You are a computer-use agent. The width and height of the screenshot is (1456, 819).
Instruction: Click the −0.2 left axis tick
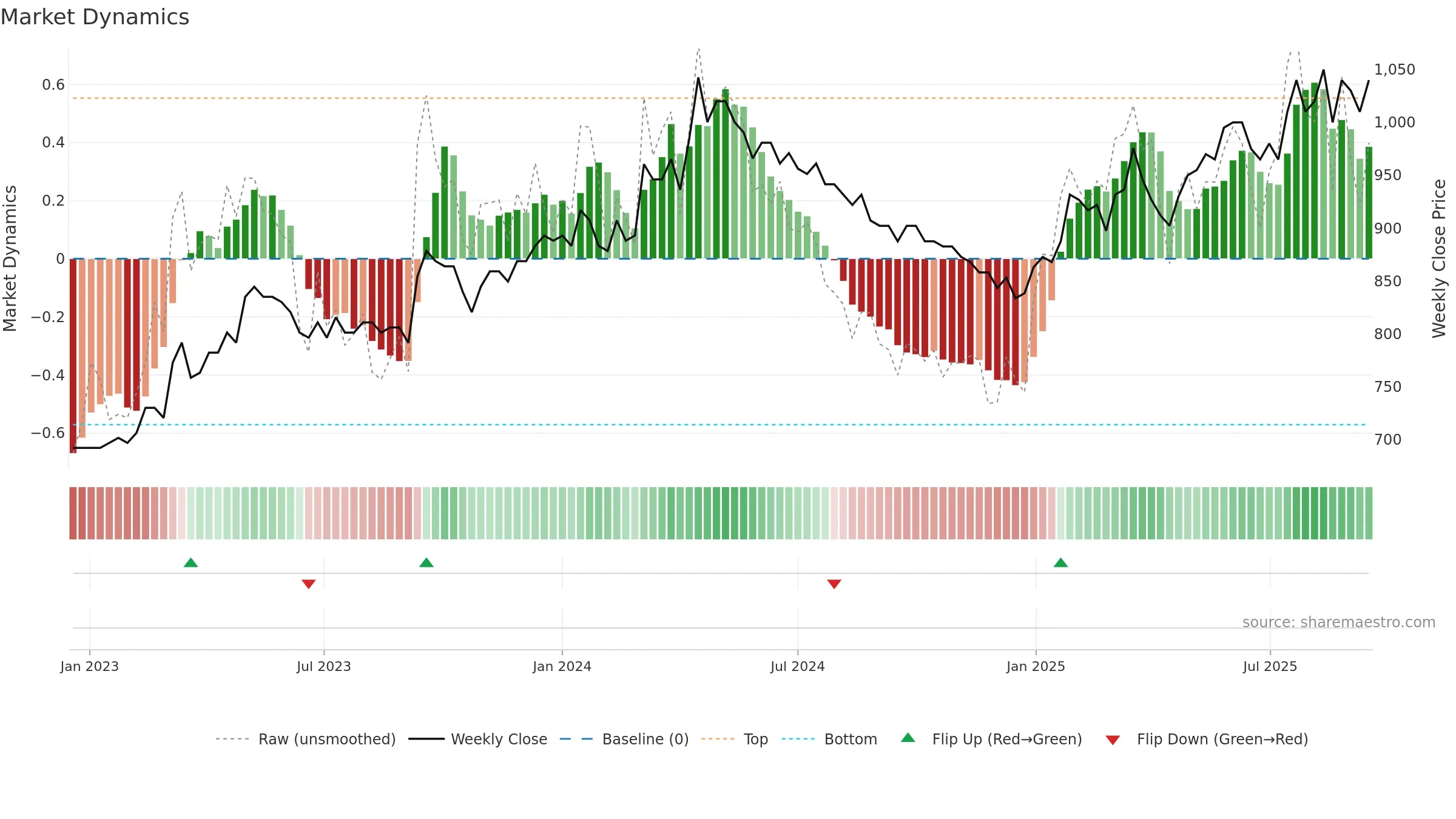coord(48,317)
